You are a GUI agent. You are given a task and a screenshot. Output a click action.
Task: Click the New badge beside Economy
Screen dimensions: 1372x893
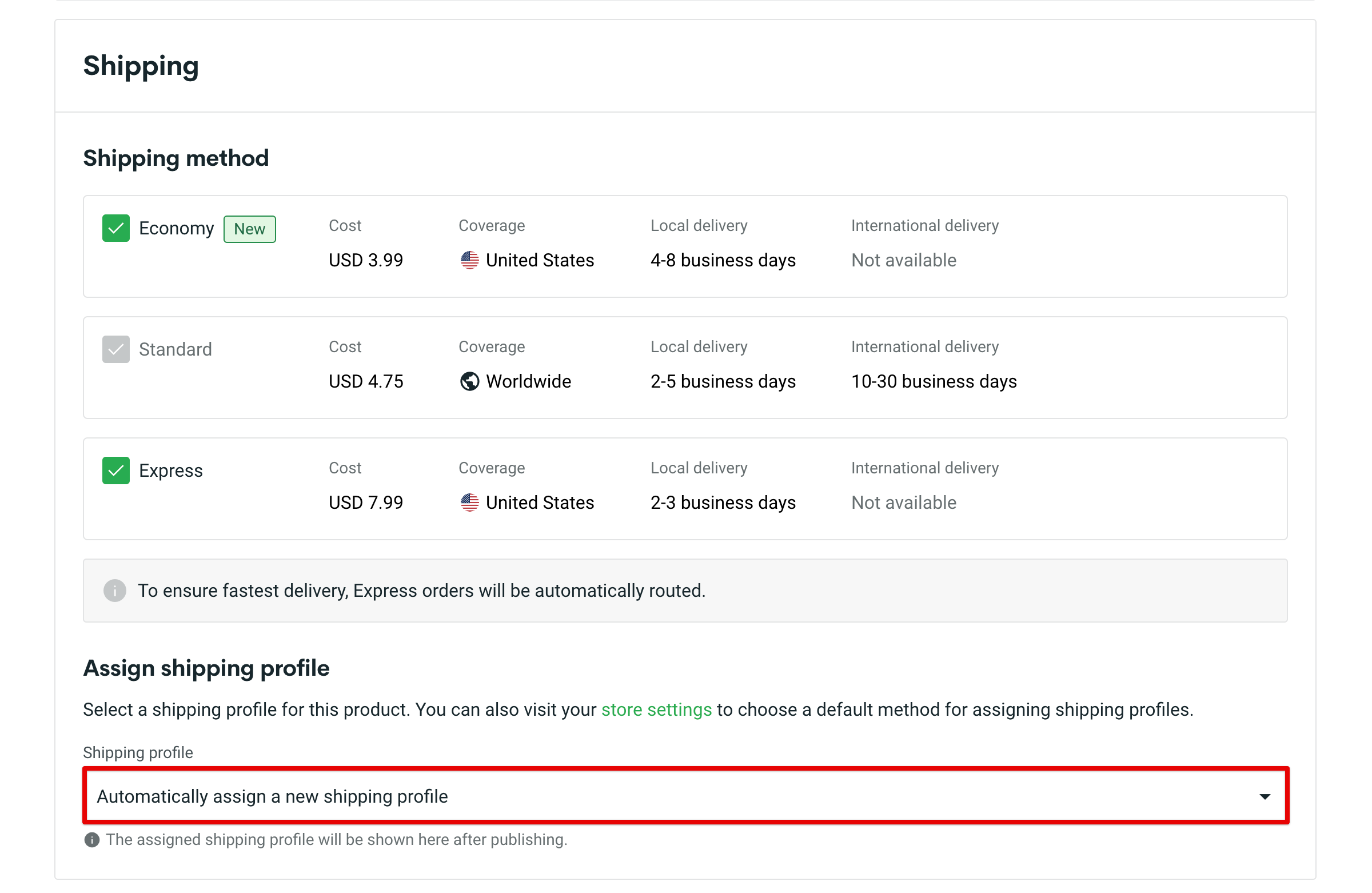[249, 228]
